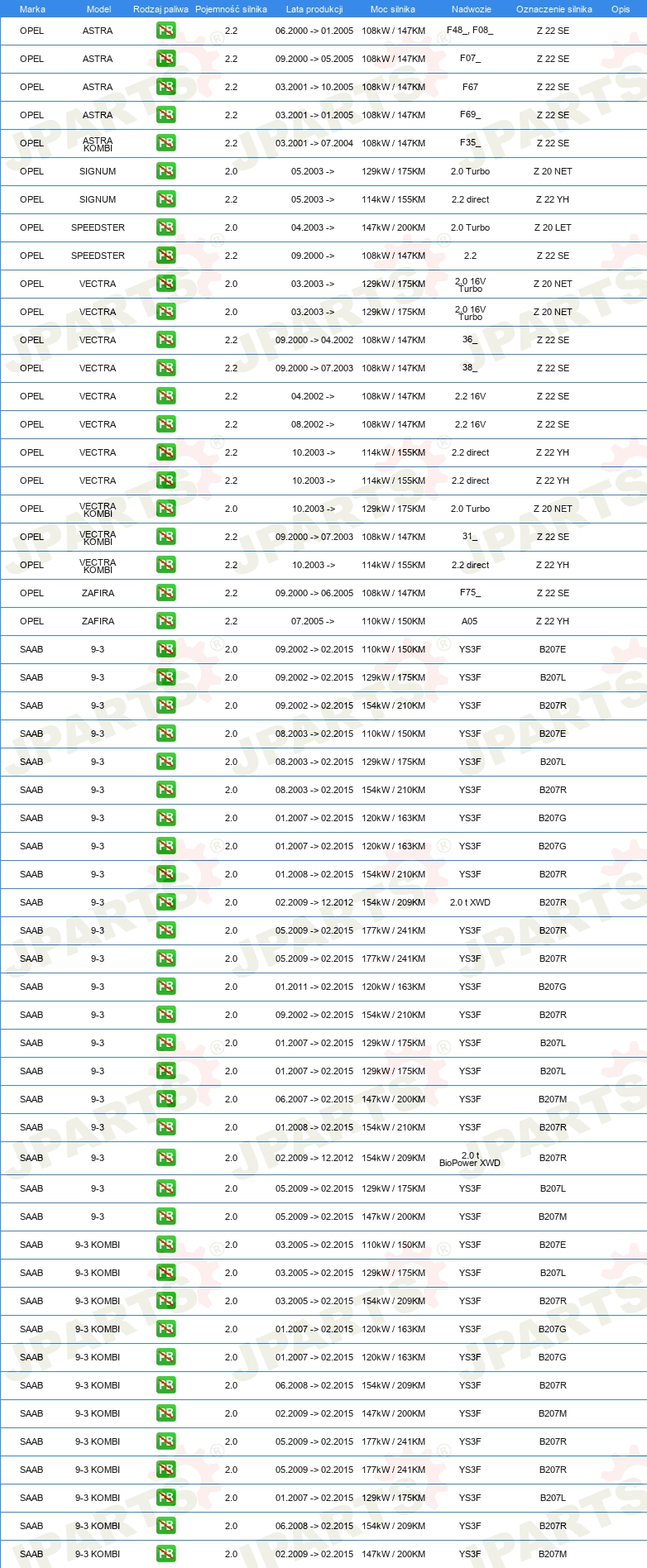Select 'SPEEDSTER' model in Z 20 LET row
The width and height of the screenshot is (647, 1568).
(x=98, y=227)
